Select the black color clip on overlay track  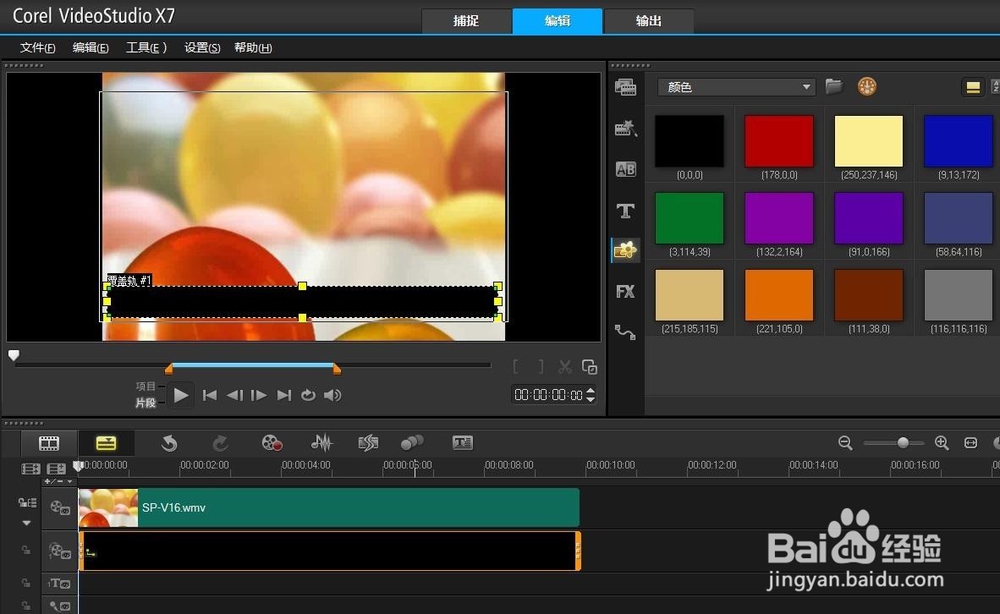point(330,551)
